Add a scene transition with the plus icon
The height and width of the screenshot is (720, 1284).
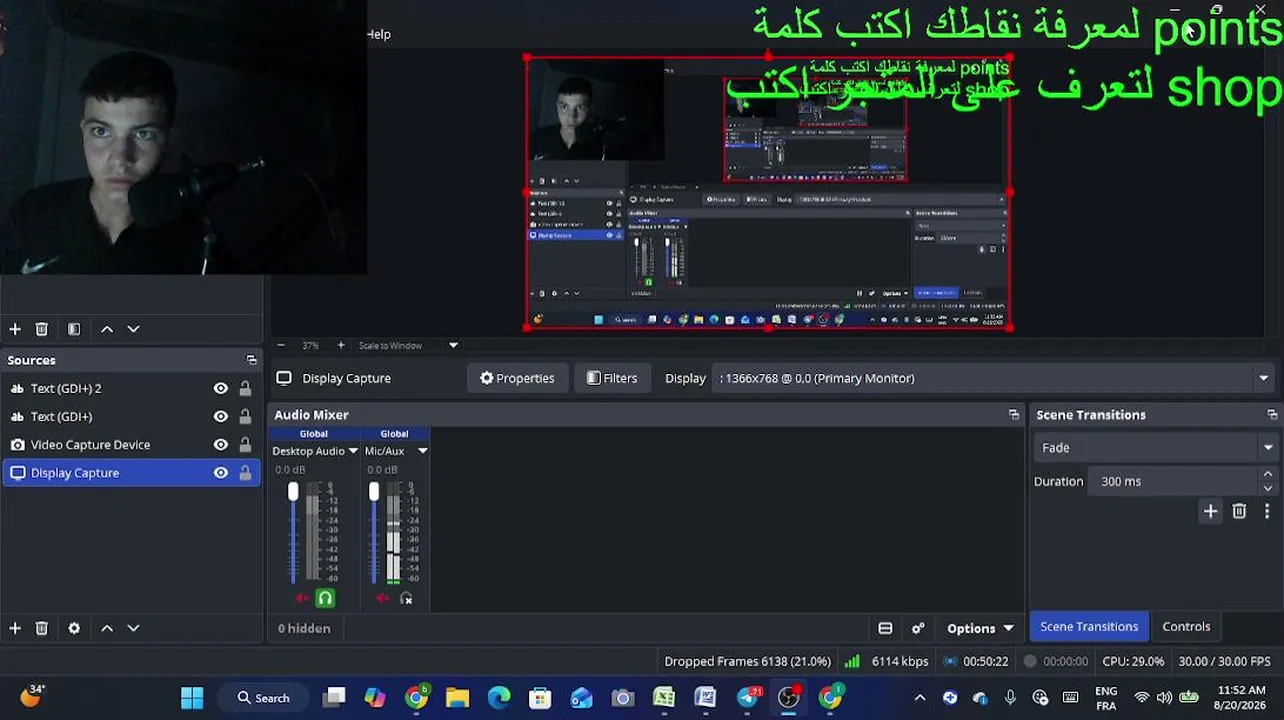[x=1211, y=511]
